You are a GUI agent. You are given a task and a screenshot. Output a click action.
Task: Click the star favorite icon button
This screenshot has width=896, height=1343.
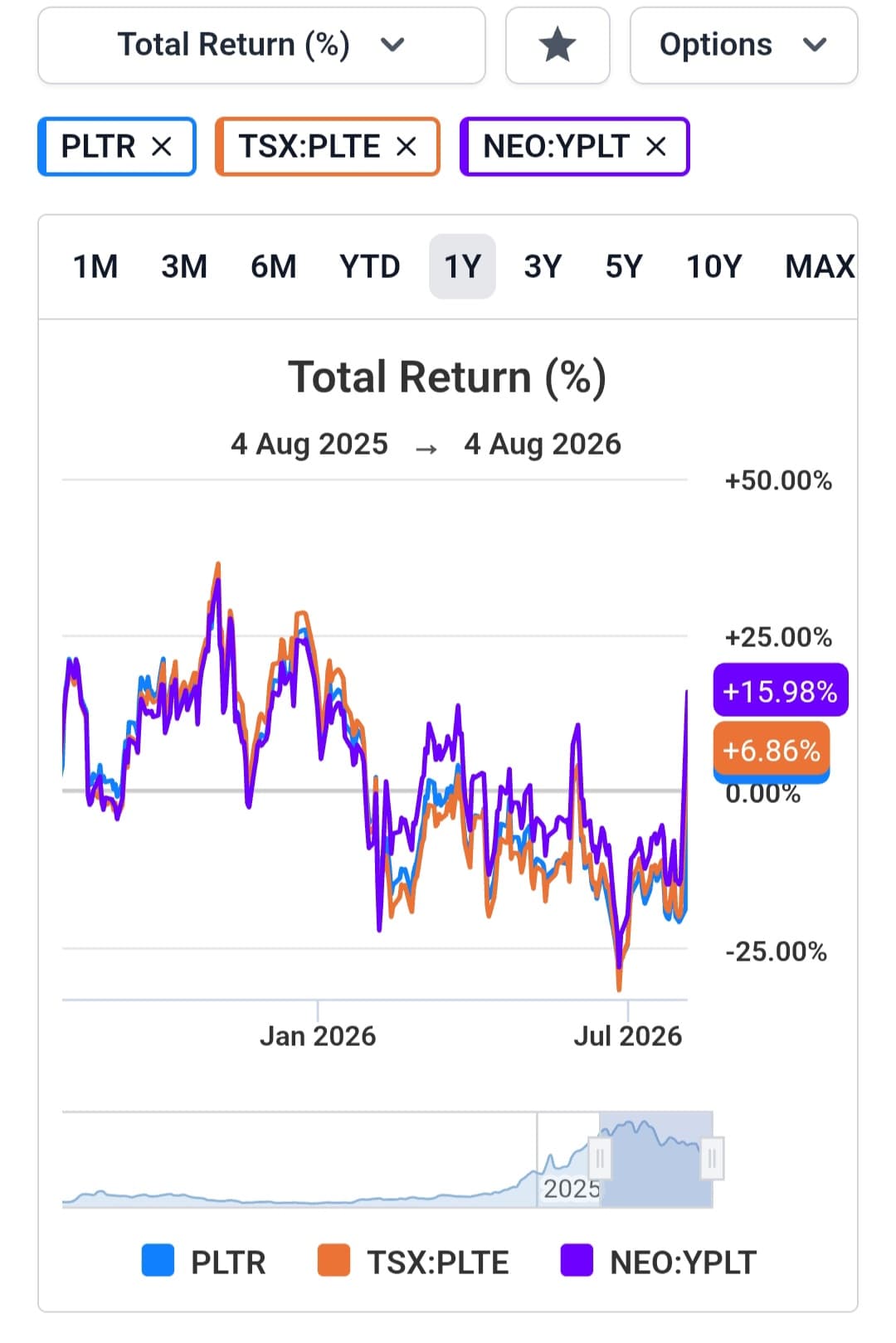pos(558,45)
